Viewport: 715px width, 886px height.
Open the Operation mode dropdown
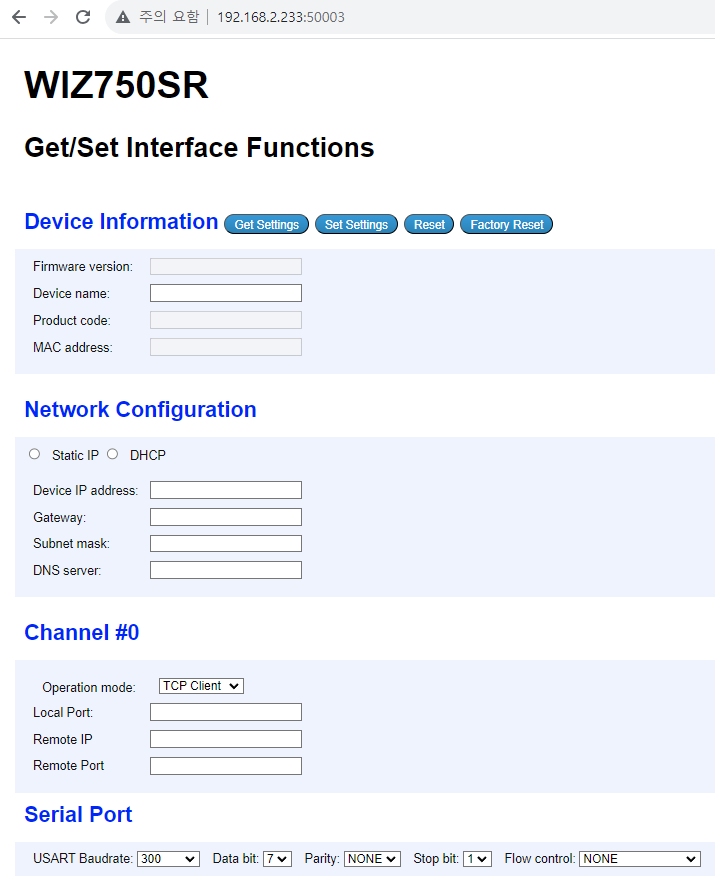[200, 686]
